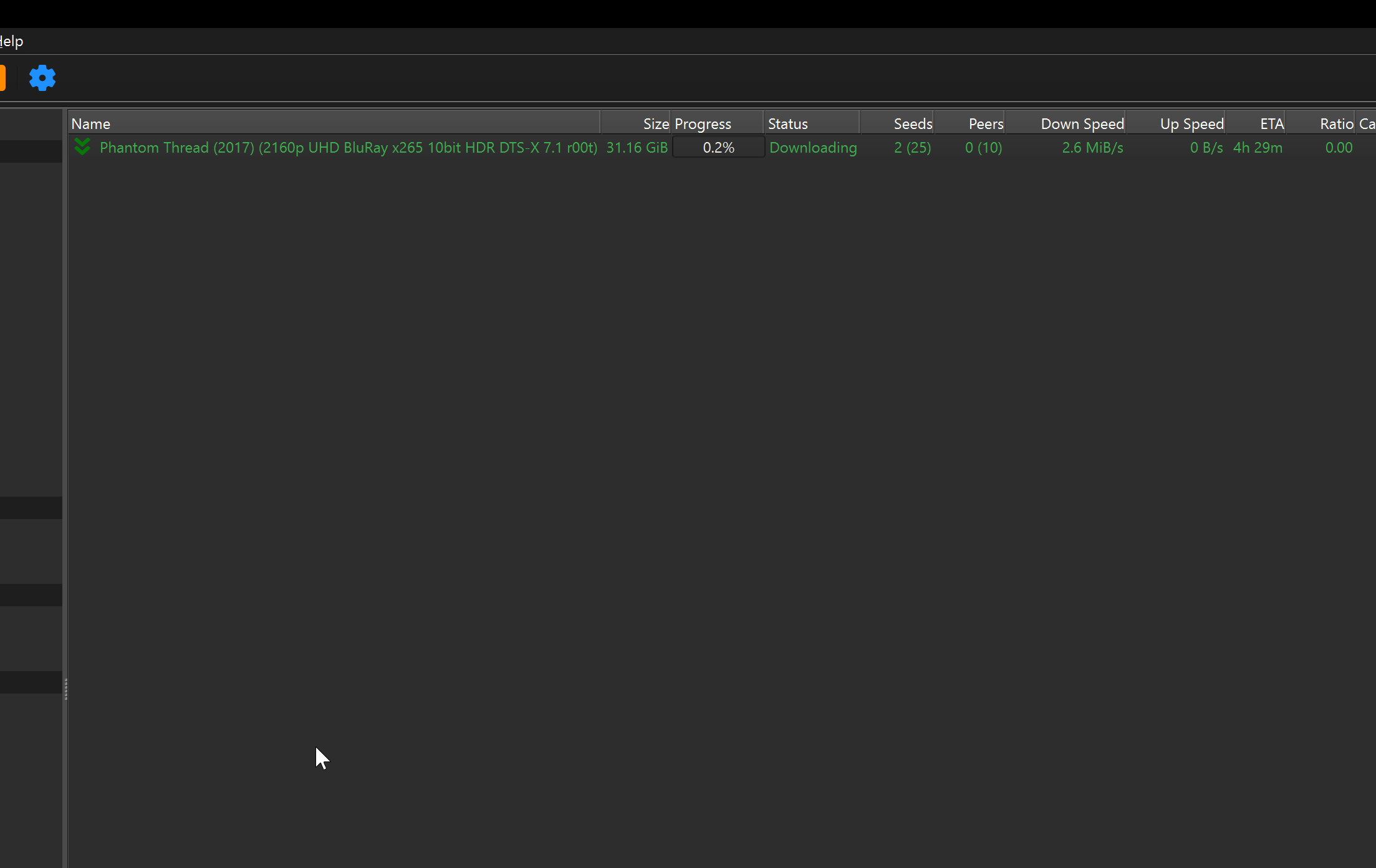Open the Help menu

point(11,41)
